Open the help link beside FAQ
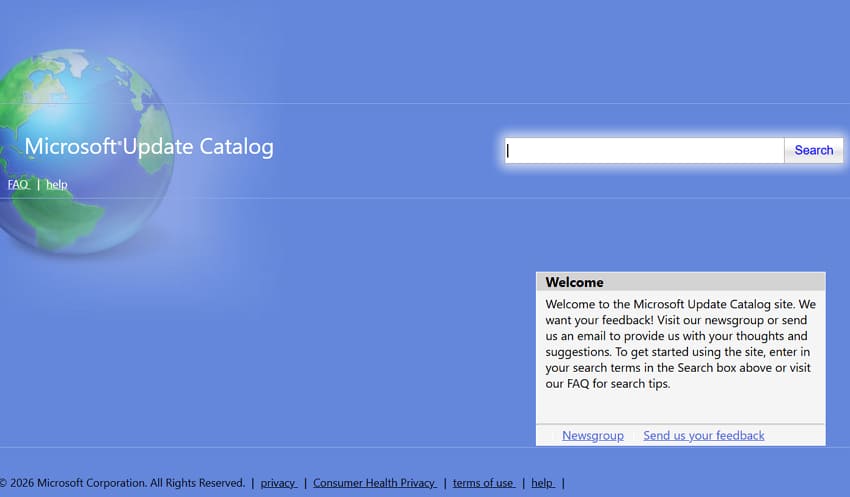Screen dimensions: 850x497 click(x=56, y=184)
